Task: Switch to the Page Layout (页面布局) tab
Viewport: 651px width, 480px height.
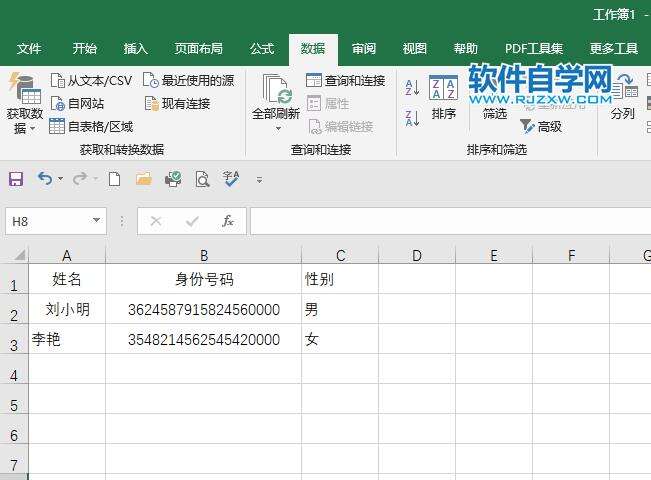Action: pos(198,49)
